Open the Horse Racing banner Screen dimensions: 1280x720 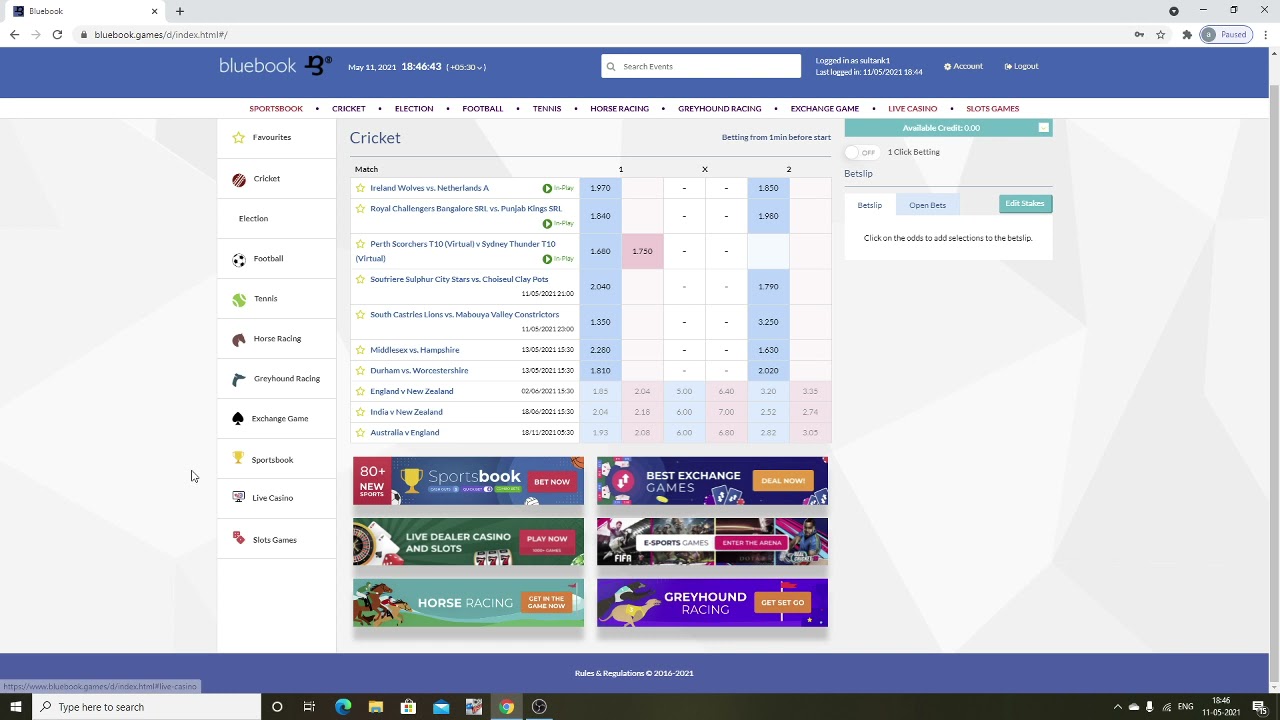coord(468,603)
